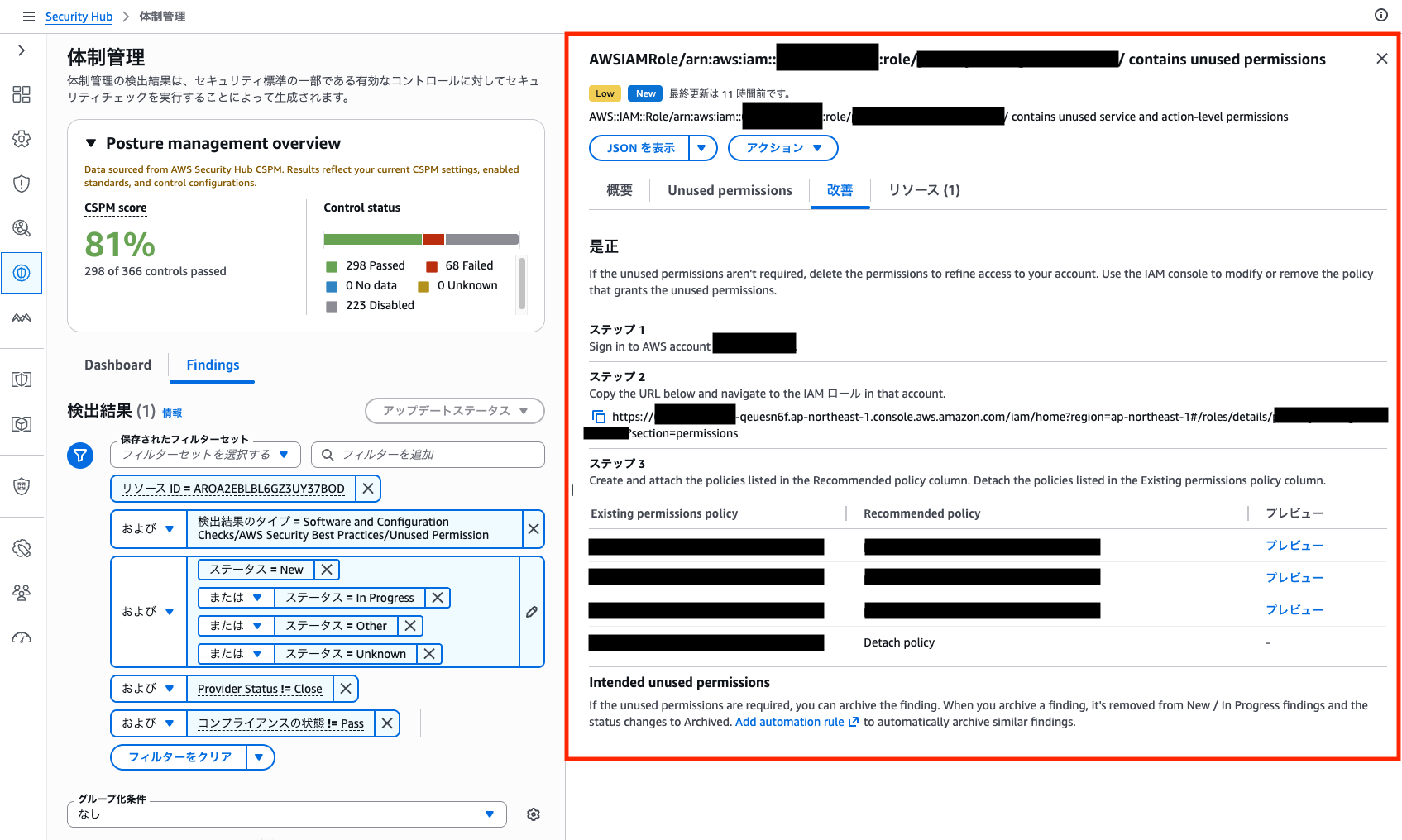Open the crossed-circle integrations sidebar icon
This screenshot has width=1402, height=840.
(x=22, y=548)
